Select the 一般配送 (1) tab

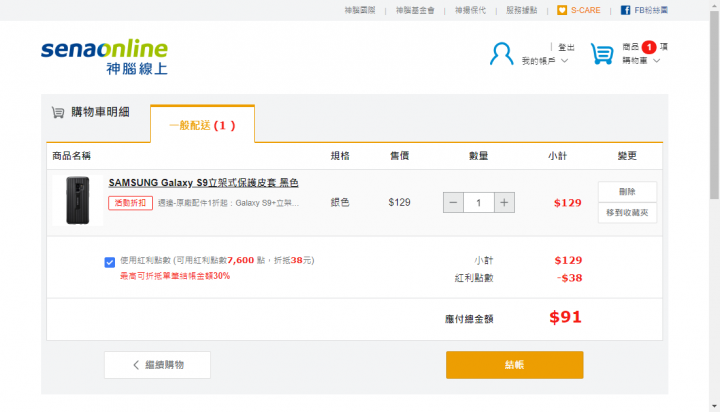tap(202, 124)
